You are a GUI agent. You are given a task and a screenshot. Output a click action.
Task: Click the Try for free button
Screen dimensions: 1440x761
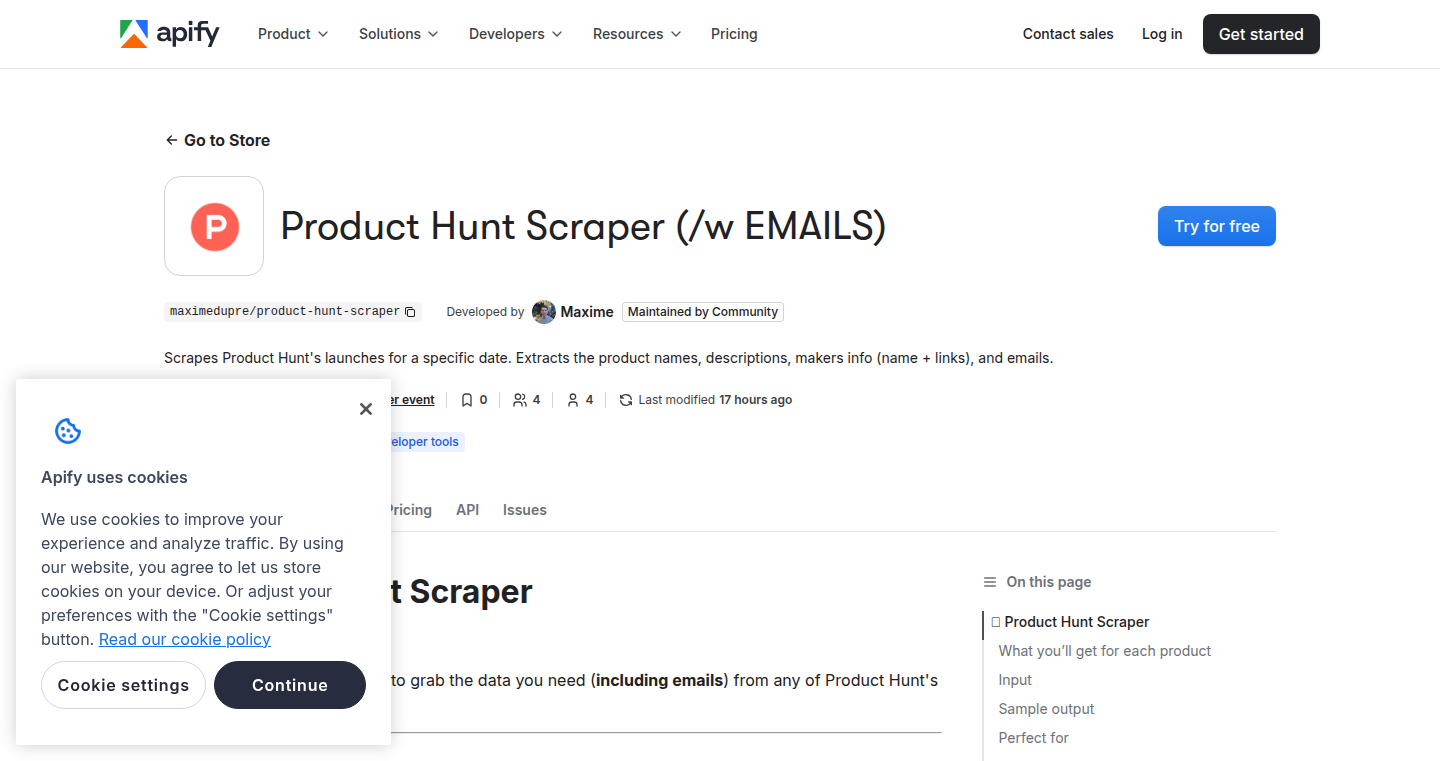coord(1217,226)
